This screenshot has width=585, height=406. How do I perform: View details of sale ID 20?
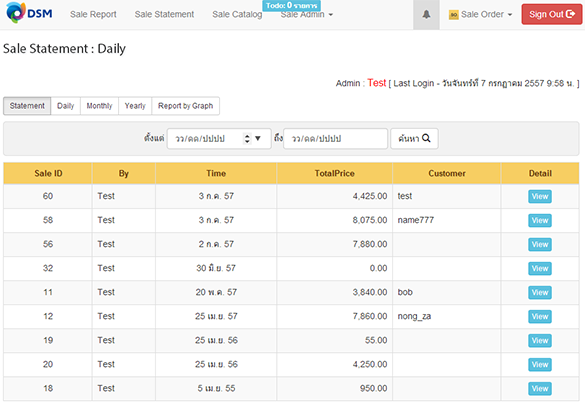(540, 365)
